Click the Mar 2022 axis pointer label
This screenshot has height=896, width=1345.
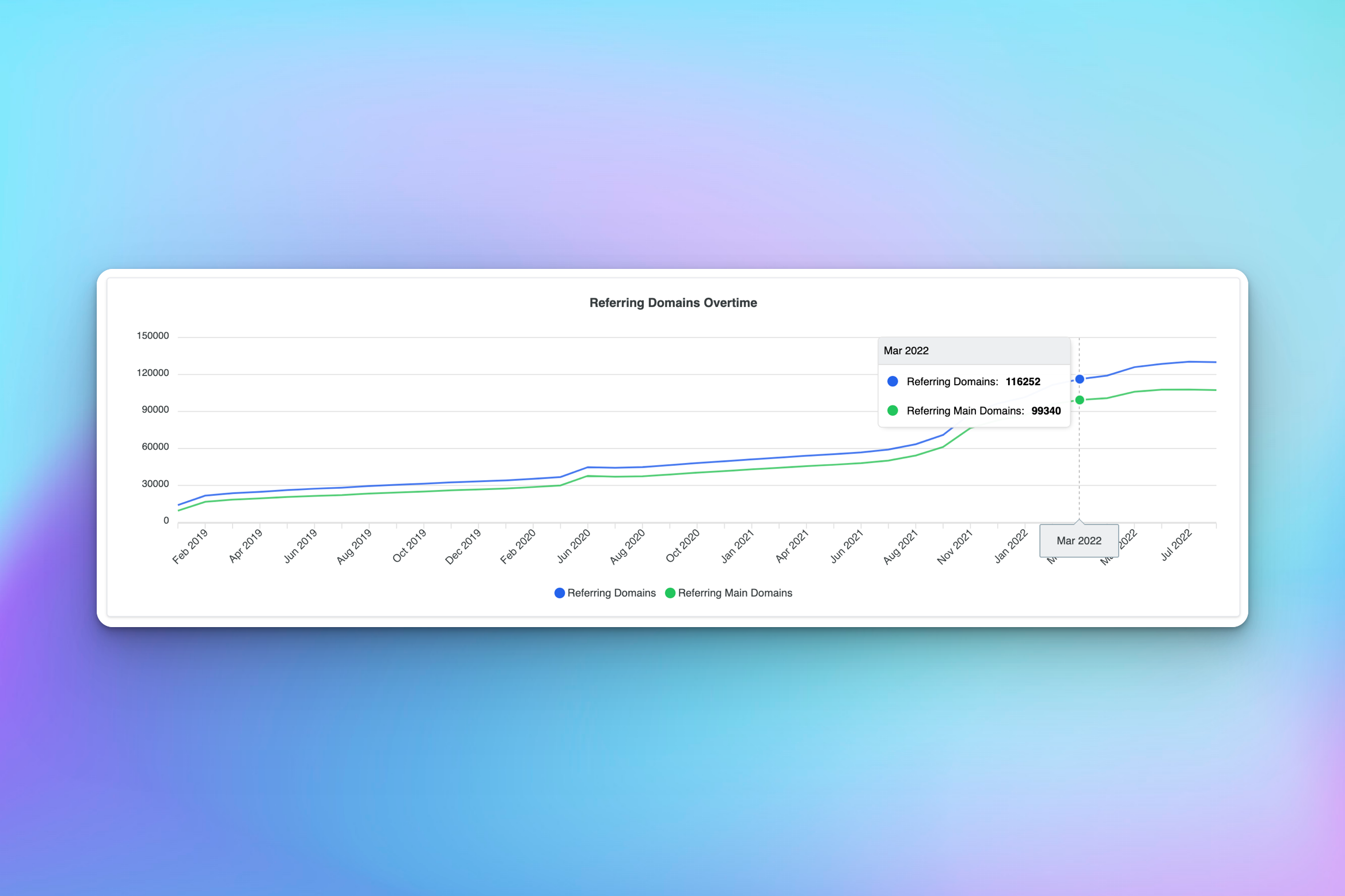(1079, 541)
